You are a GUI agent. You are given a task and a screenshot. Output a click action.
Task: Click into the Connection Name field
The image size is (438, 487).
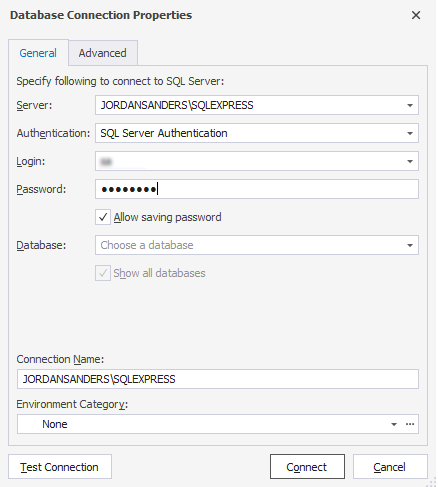218,379
